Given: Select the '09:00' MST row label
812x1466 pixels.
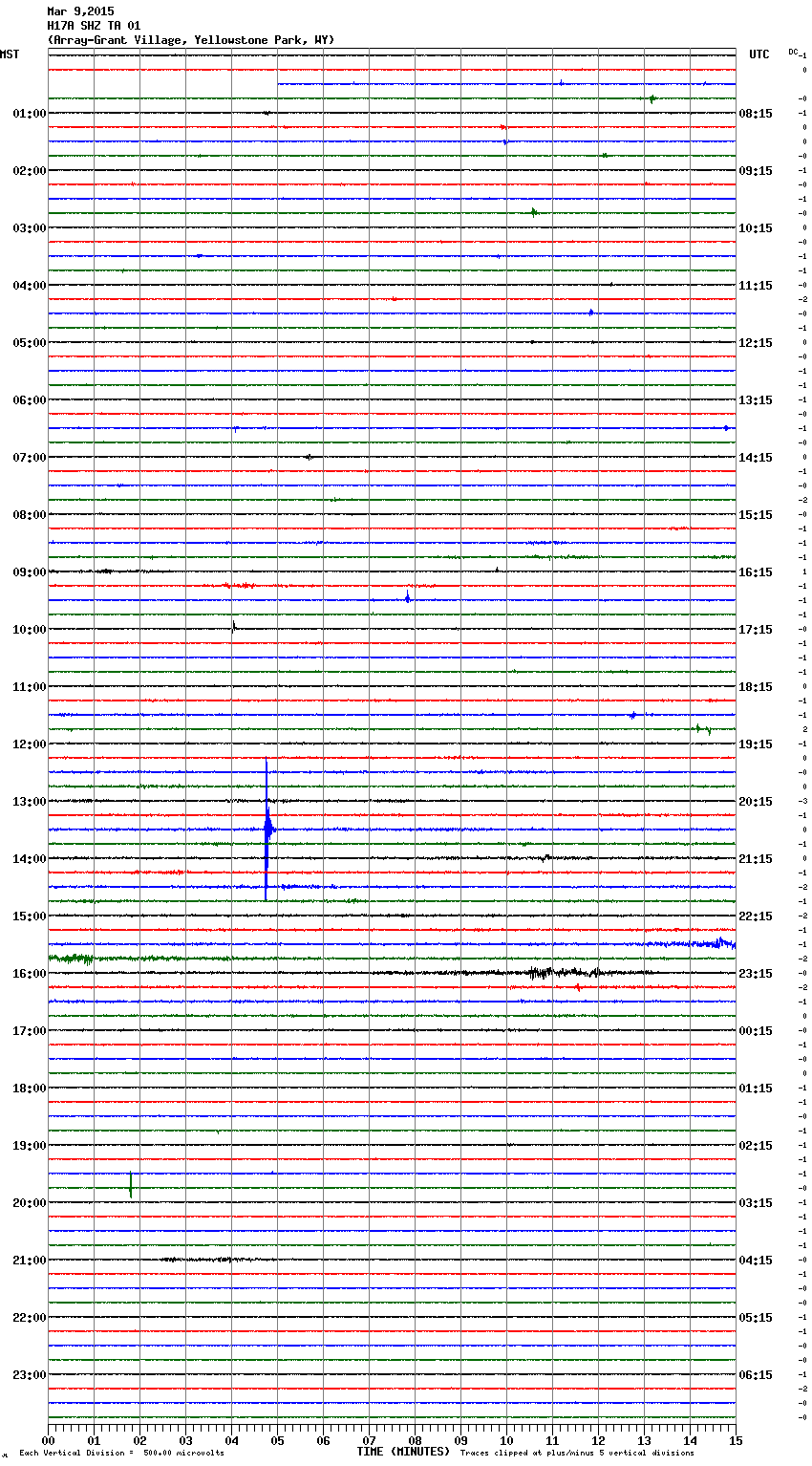Looking at the screenshot, I should coord(30,572).
